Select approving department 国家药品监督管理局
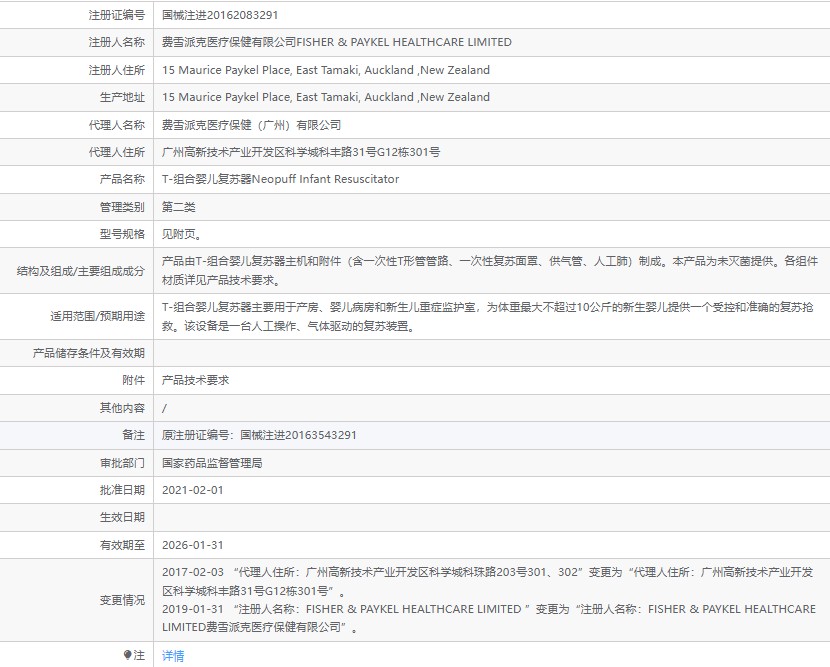 tap(212, 463)
